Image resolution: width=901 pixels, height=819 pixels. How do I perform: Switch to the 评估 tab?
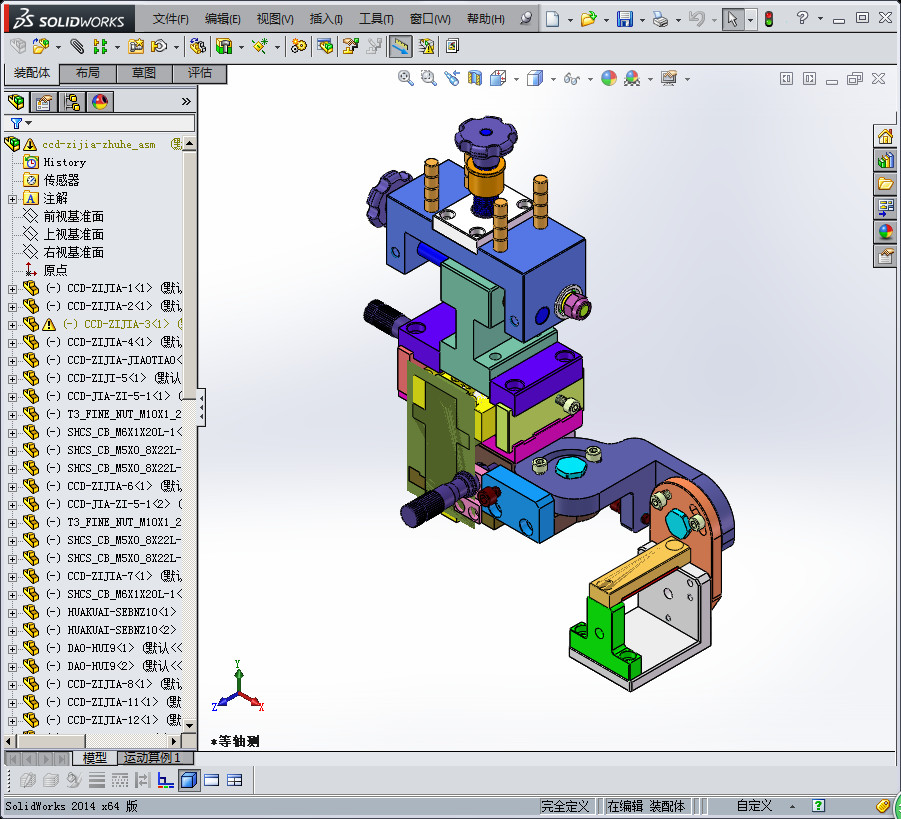pyautogui.click(x=199, y=73)
